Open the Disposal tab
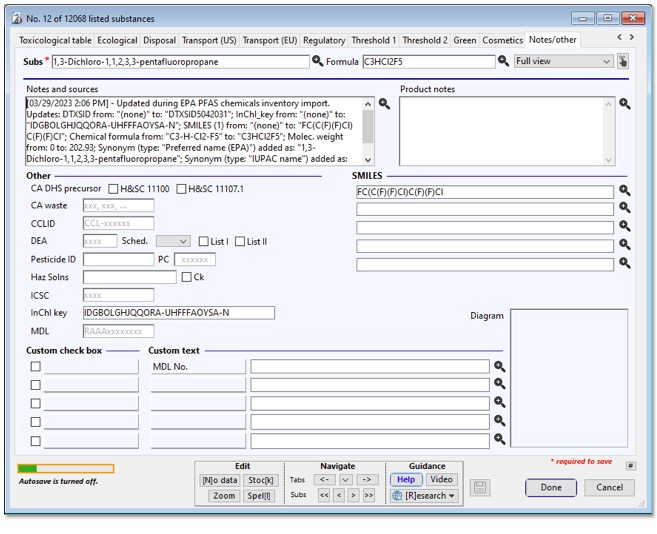 point(160,40)
